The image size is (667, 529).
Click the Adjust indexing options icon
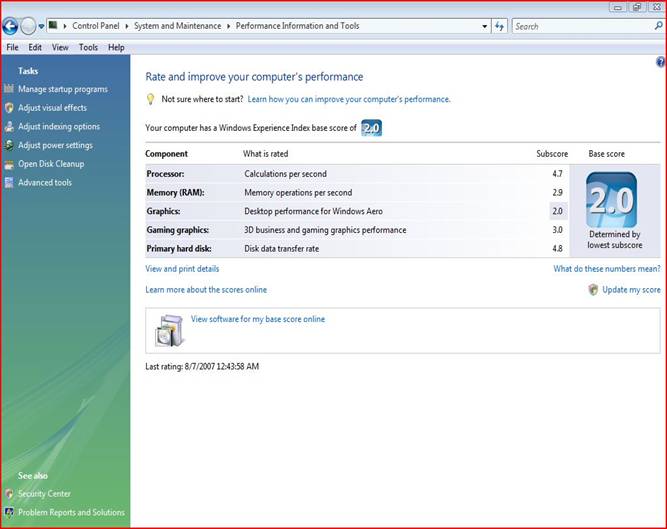(9, 126)
